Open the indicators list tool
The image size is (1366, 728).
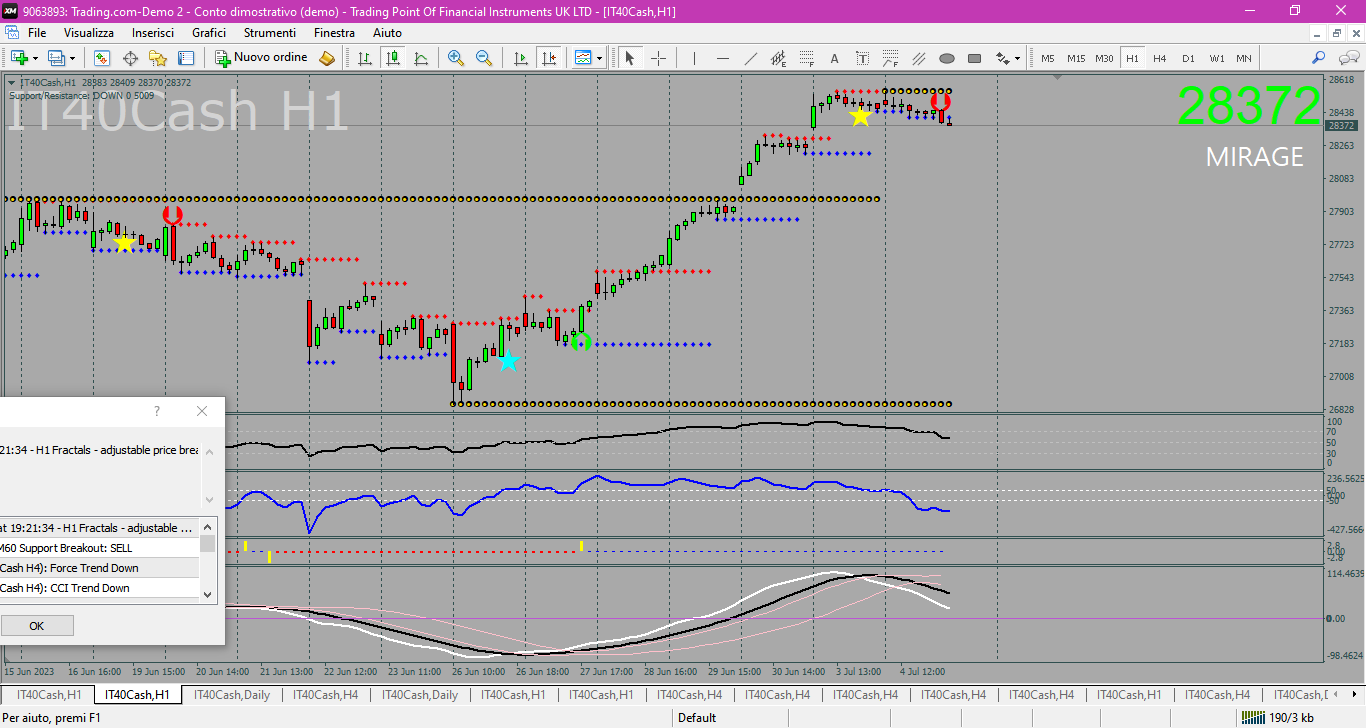tap(583, 58)
